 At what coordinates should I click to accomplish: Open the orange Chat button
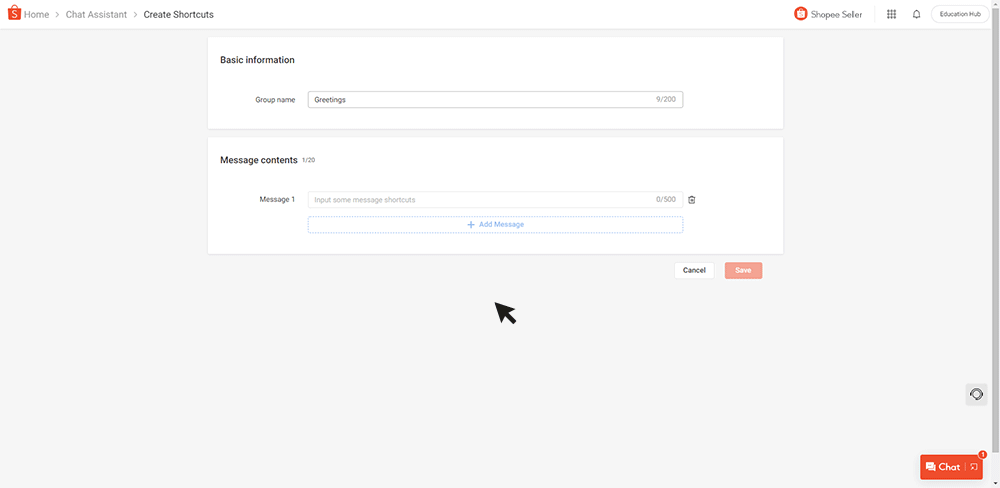944,467
